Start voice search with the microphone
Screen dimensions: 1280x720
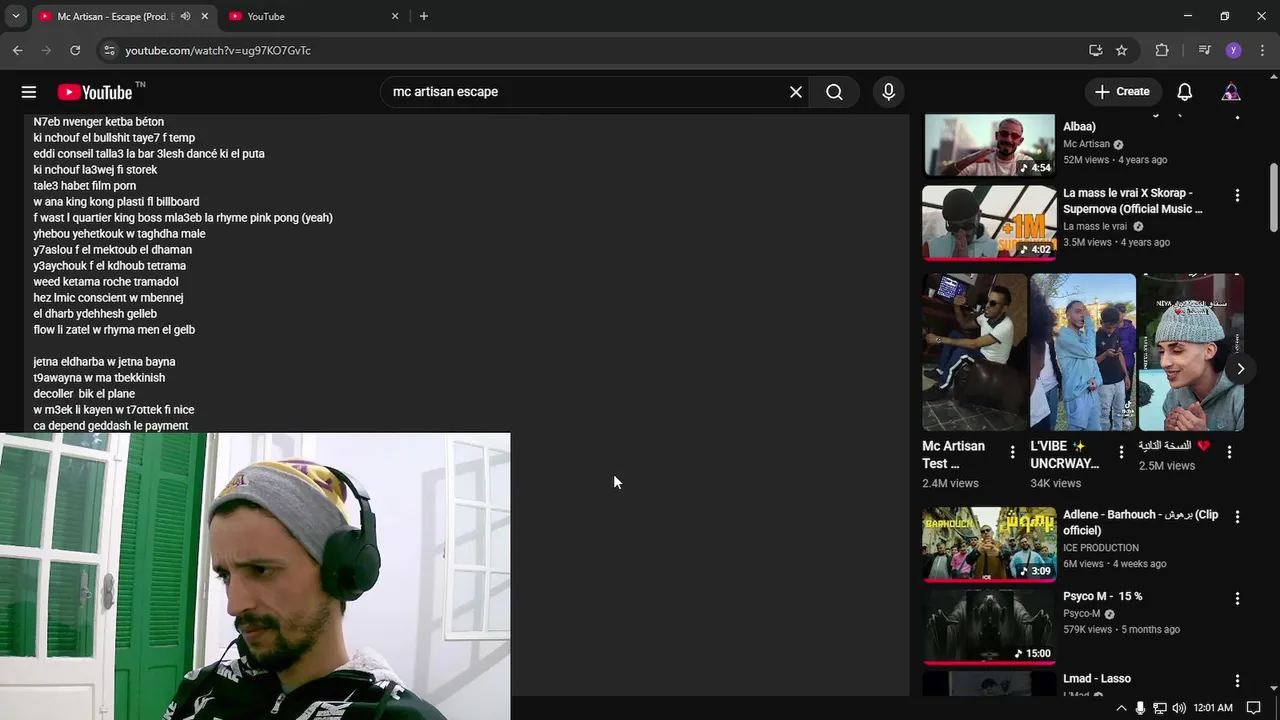(888, 92)
